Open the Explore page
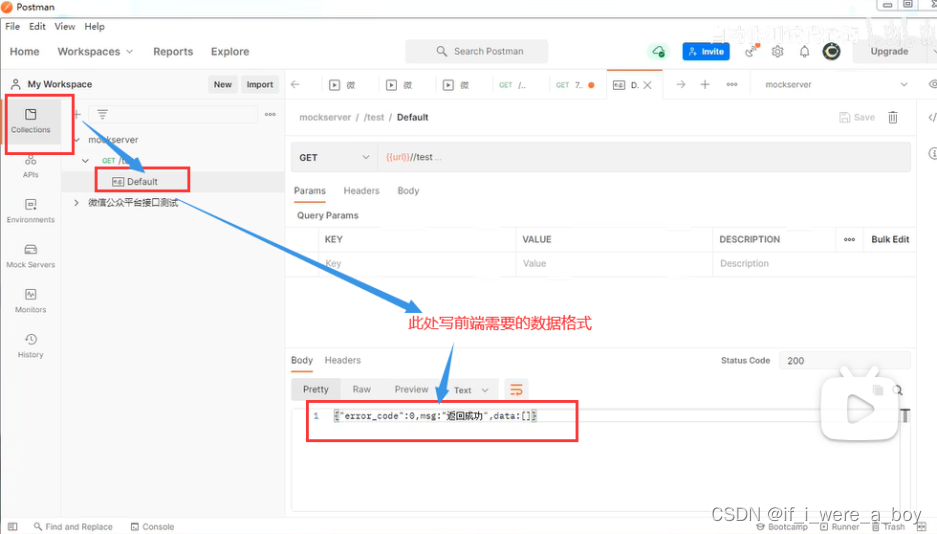 [x=230, y=51]
